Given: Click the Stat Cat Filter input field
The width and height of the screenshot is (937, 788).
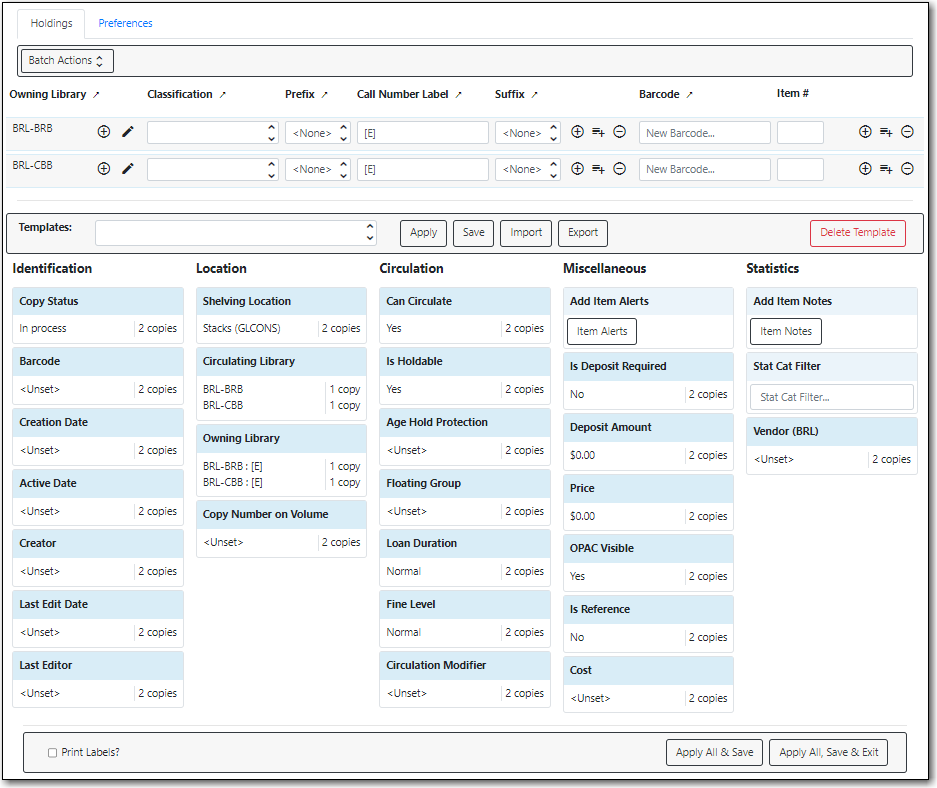Looking at the screenshot, I should 831,397.
